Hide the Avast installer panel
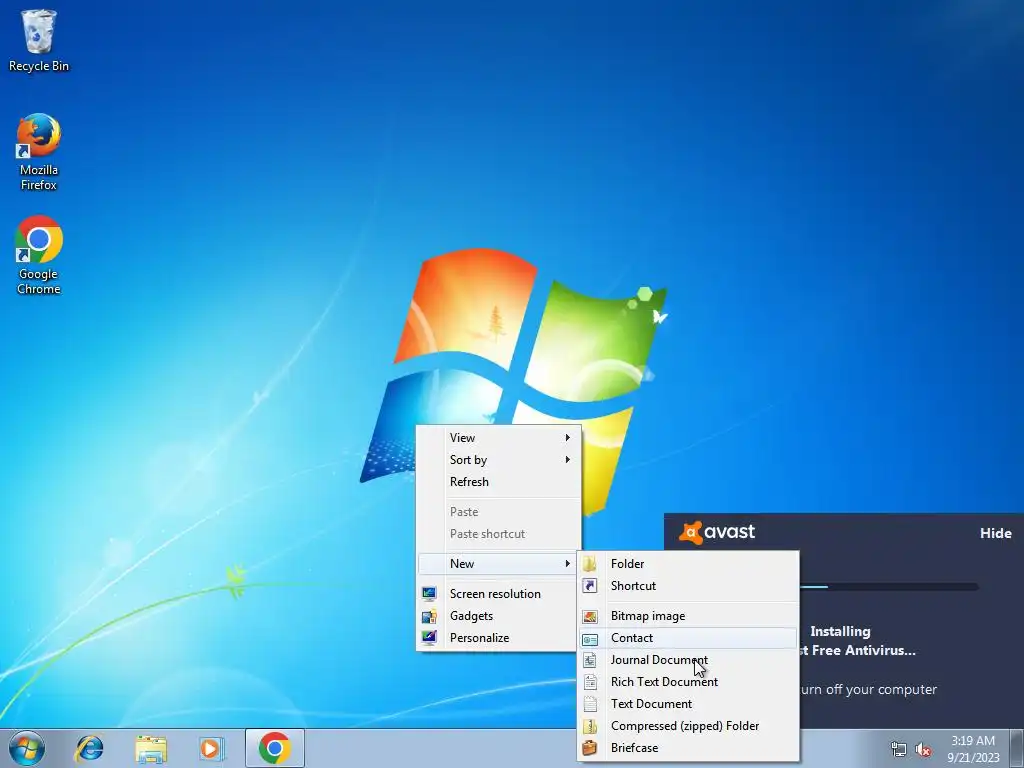Screen dimensions: 1024x768 click(x=995, y=534)
